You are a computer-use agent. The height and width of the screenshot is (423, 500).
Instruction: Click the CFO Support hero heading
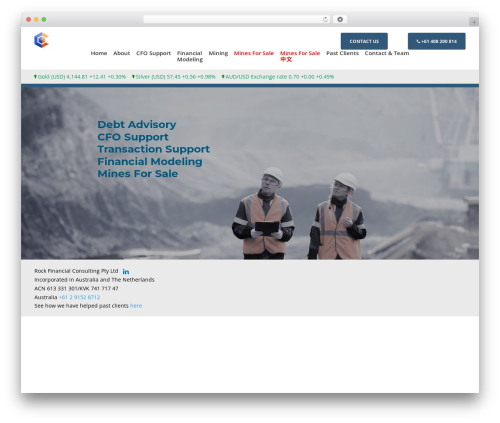click(x=133, y=137)
